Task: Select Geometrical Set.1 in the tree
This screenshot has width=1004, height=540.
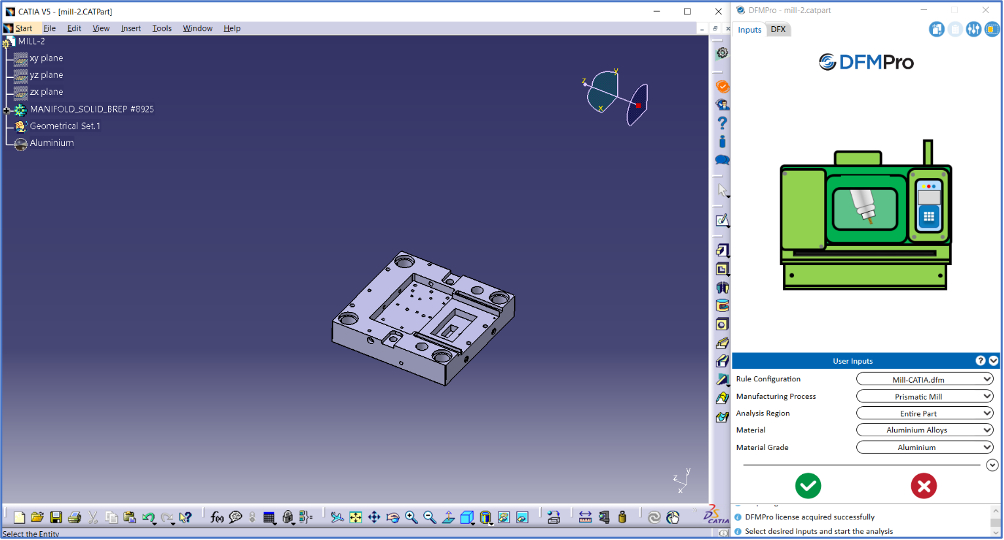Action: (x=65, y=126)
